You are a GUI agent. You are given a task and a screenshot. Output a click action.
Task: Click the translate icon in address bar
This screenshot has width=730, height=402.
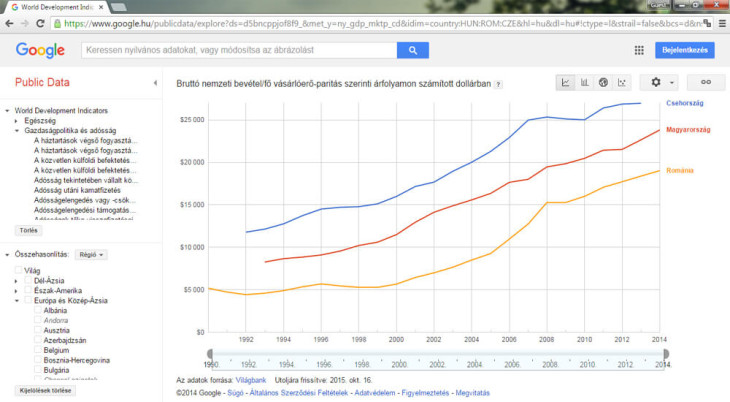coord(707,23)
